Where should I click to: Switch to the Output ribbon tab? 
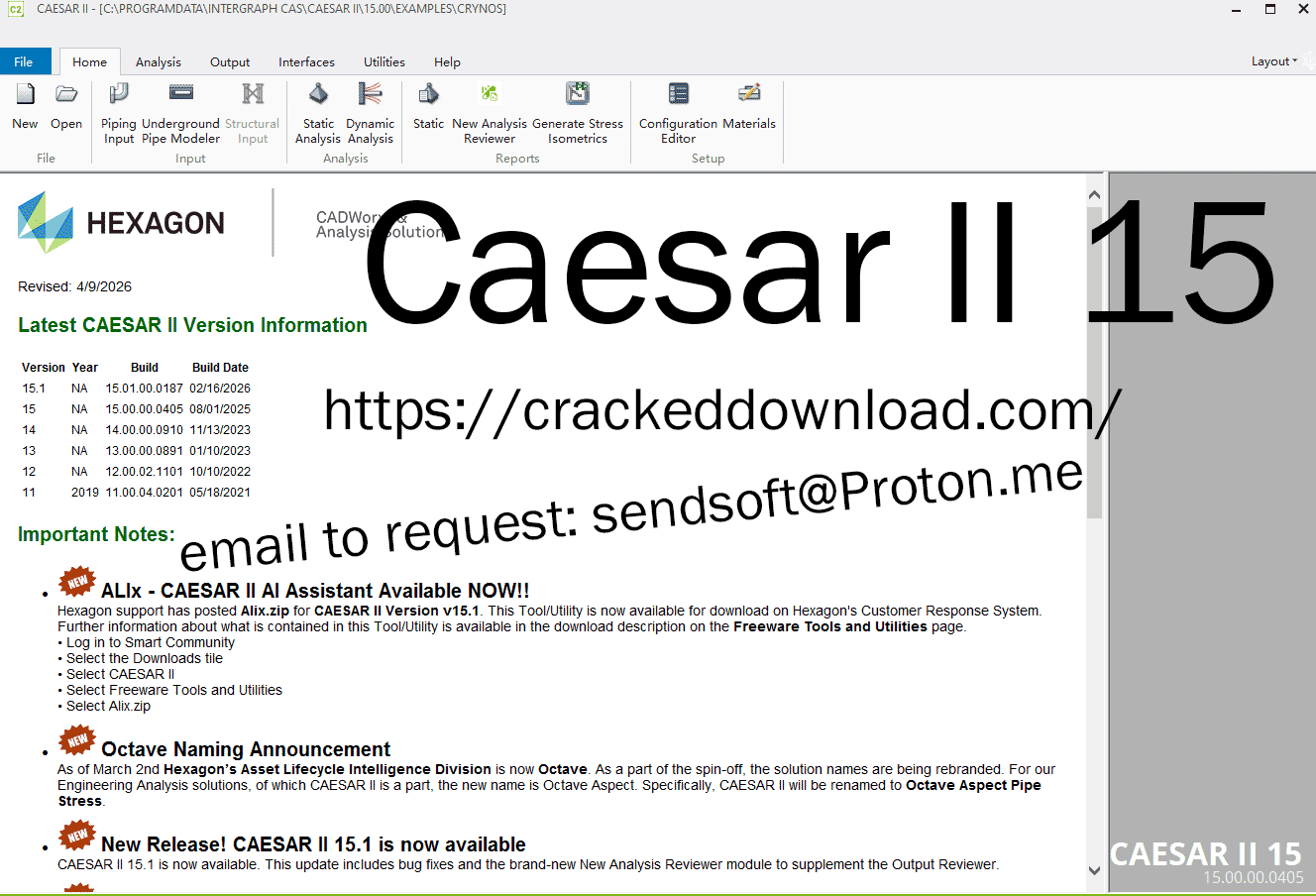pyautogui.click(x=230, y=61)
